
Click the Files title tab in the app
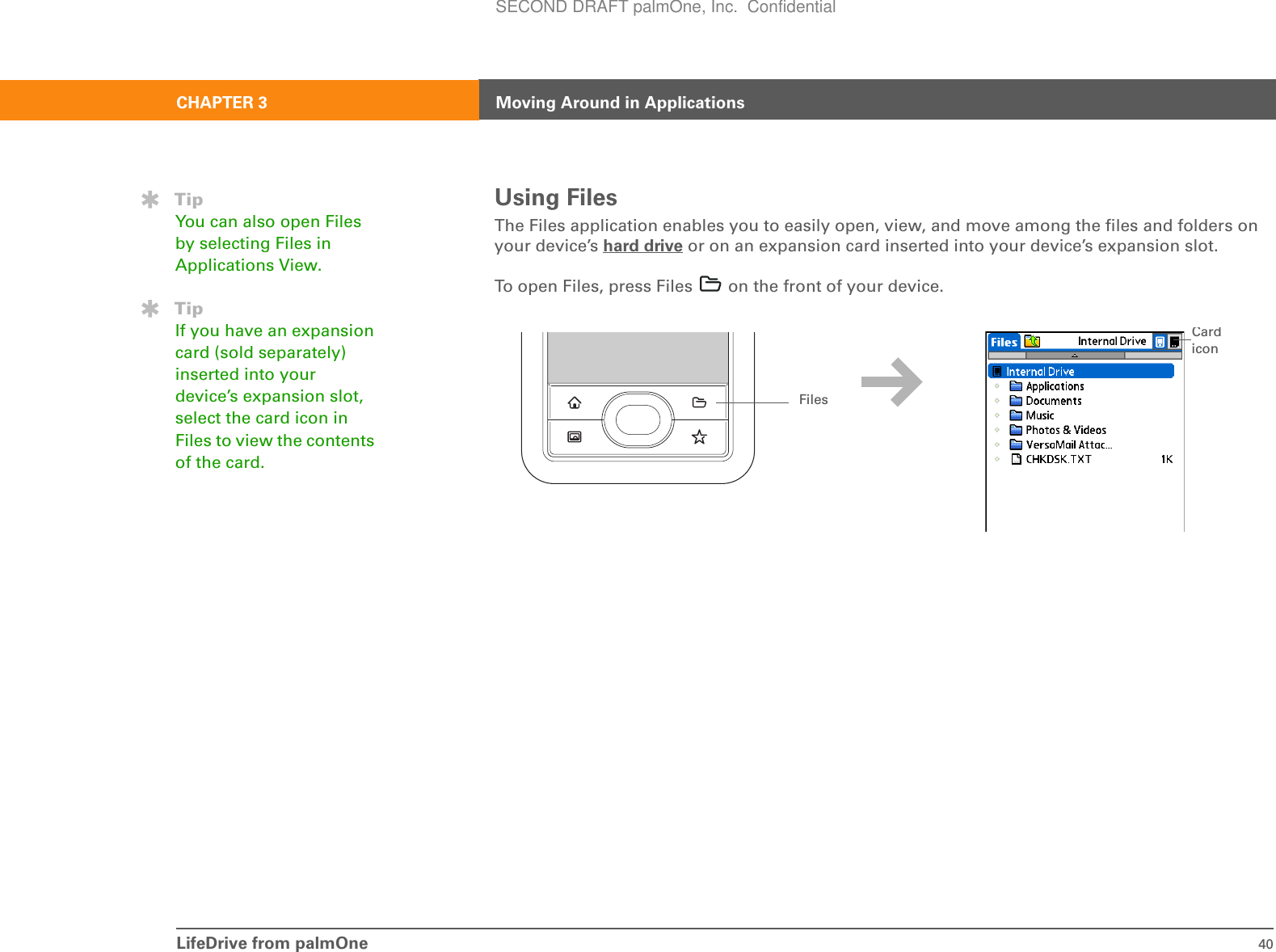coord(1004,342)
